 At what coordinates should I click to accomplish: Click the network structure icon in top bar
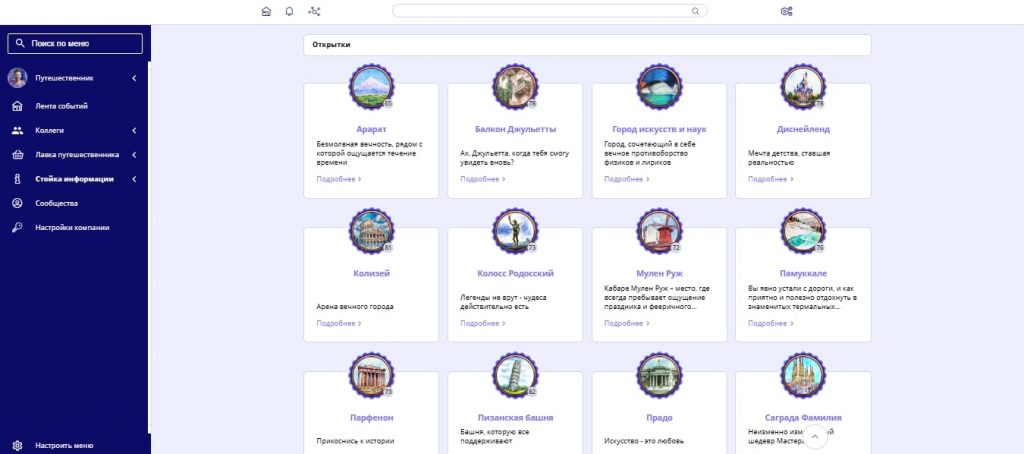pos(315,12)
